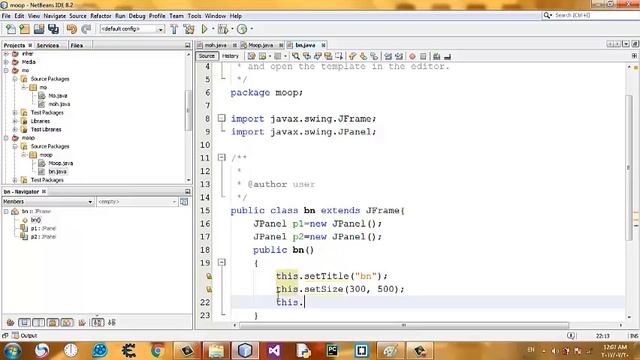Click hint lightbulb beside setTitle line

(209, 276)
